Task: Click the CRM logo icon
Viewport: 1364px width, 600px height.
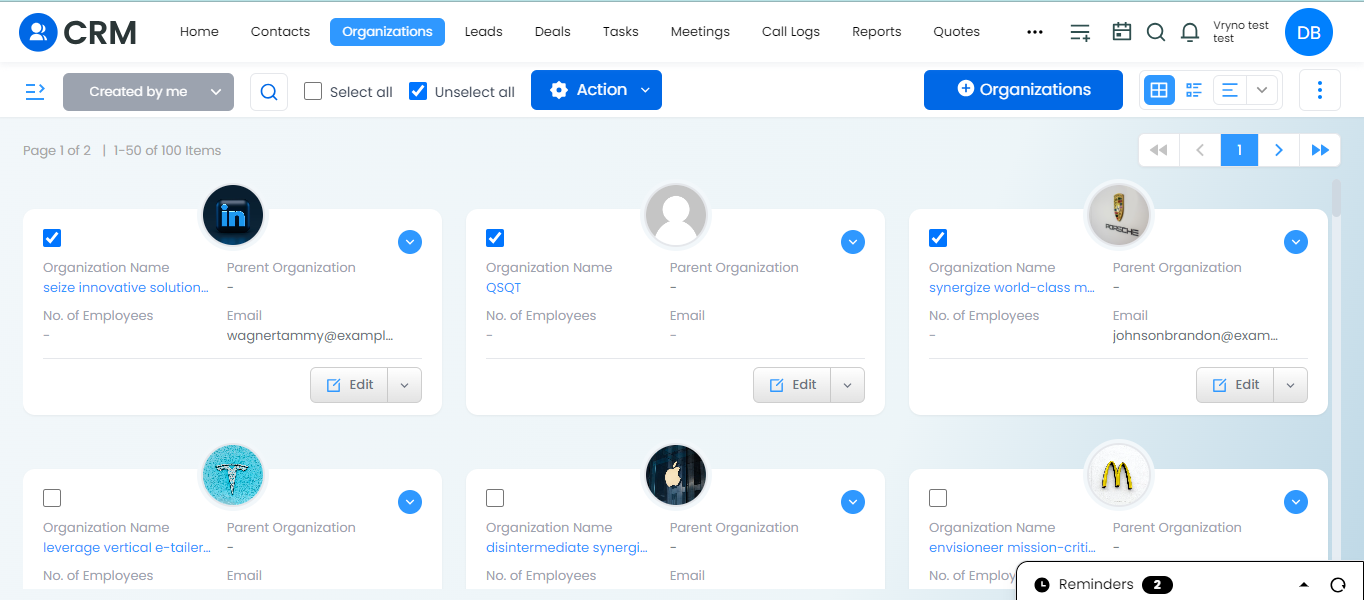Action: click(x=38, y=32)
